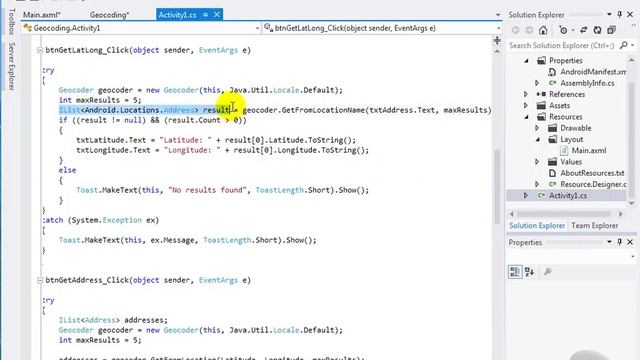Click the Categorized view icon in Properties
This screenshot has height=360, width=640.
(x=515, y=272)
